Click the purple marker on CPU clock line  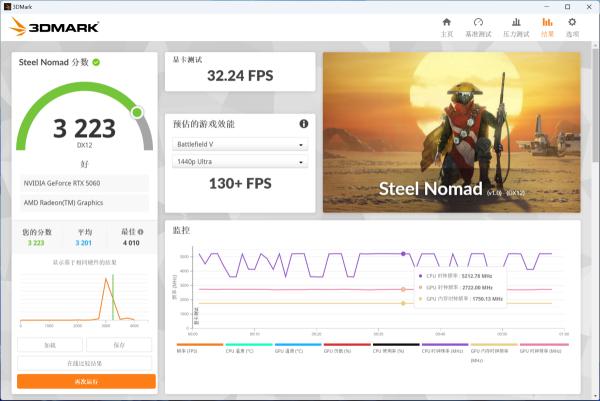point(403,254)
